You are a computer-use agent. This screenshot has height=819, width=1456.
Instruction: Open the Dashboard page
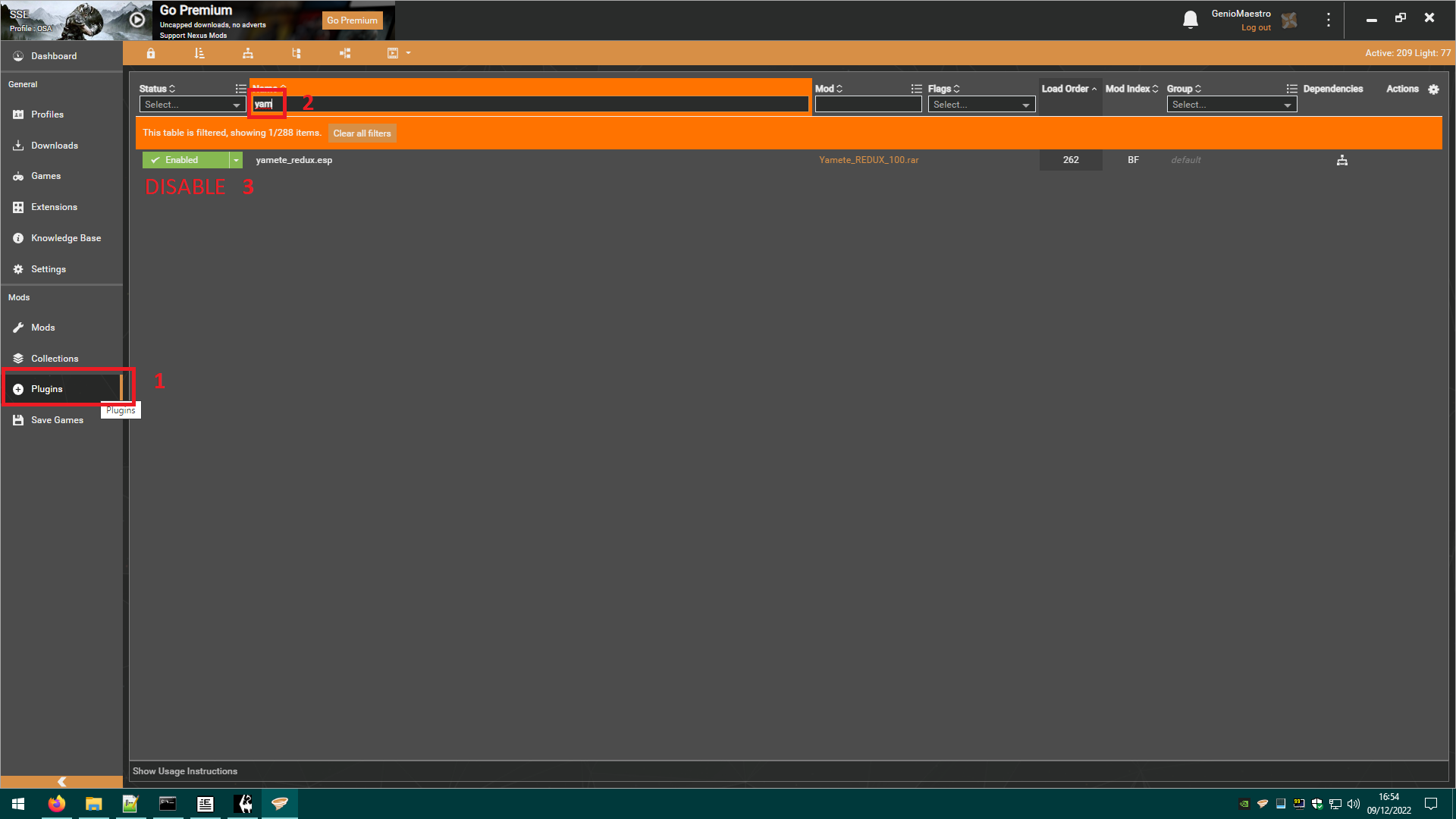[x=61, y=56]
